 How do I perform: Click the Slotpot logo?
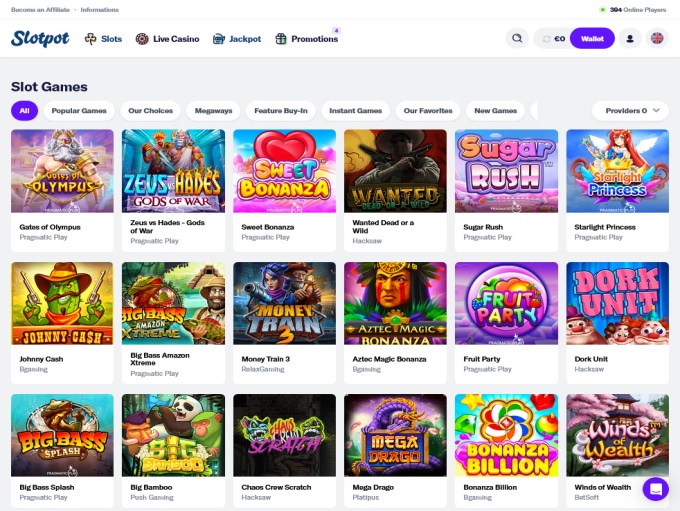point(39,39)
